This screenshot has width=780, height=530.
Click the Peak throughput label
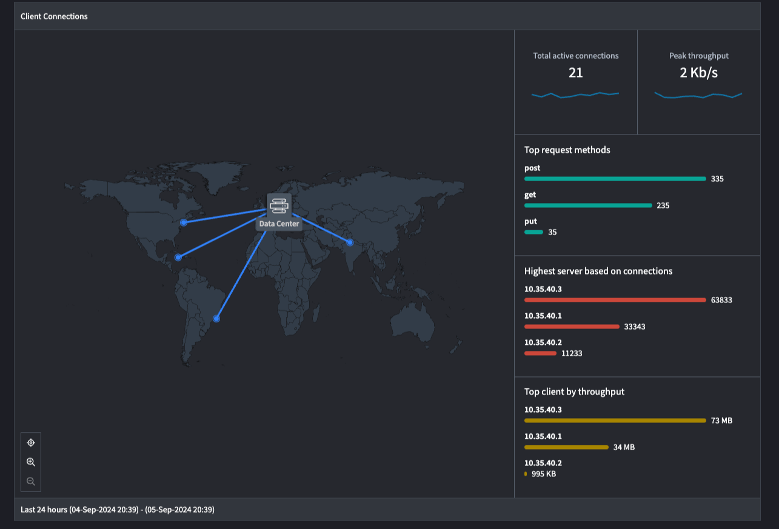coord(698,56)
